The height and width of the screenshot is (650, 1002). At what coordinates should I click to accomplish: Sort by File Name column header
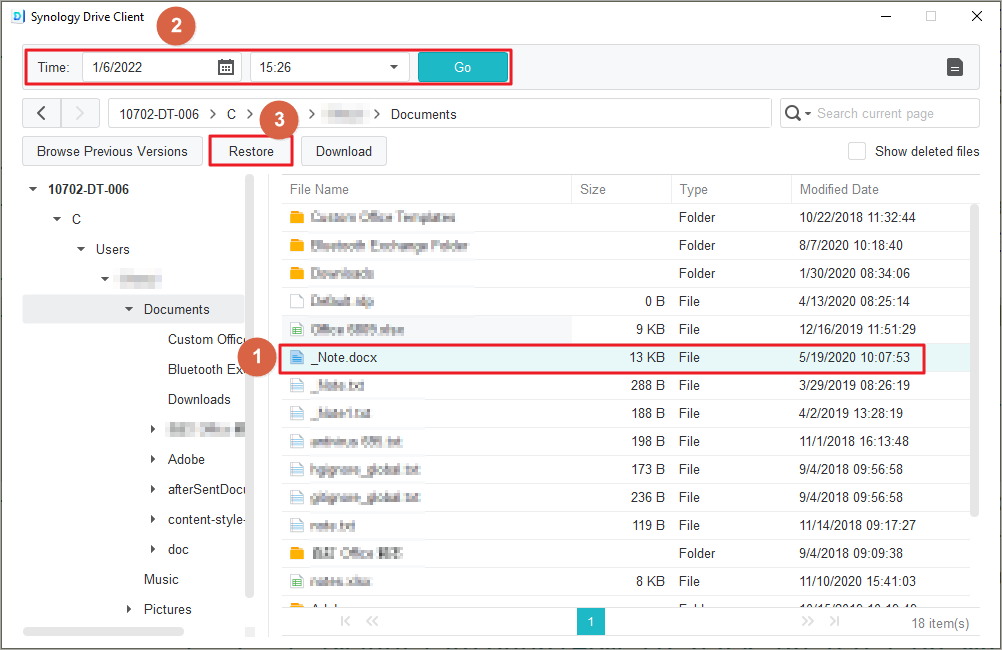320,189
